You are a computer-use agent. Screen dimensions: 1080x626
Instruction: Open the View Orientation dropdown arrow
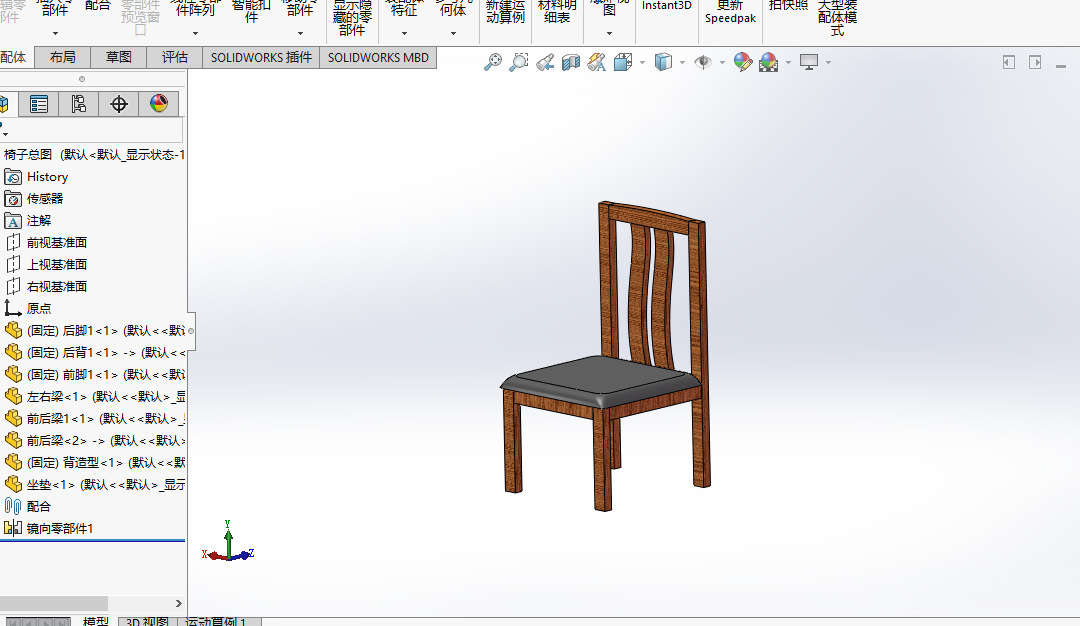pos(643,63)
